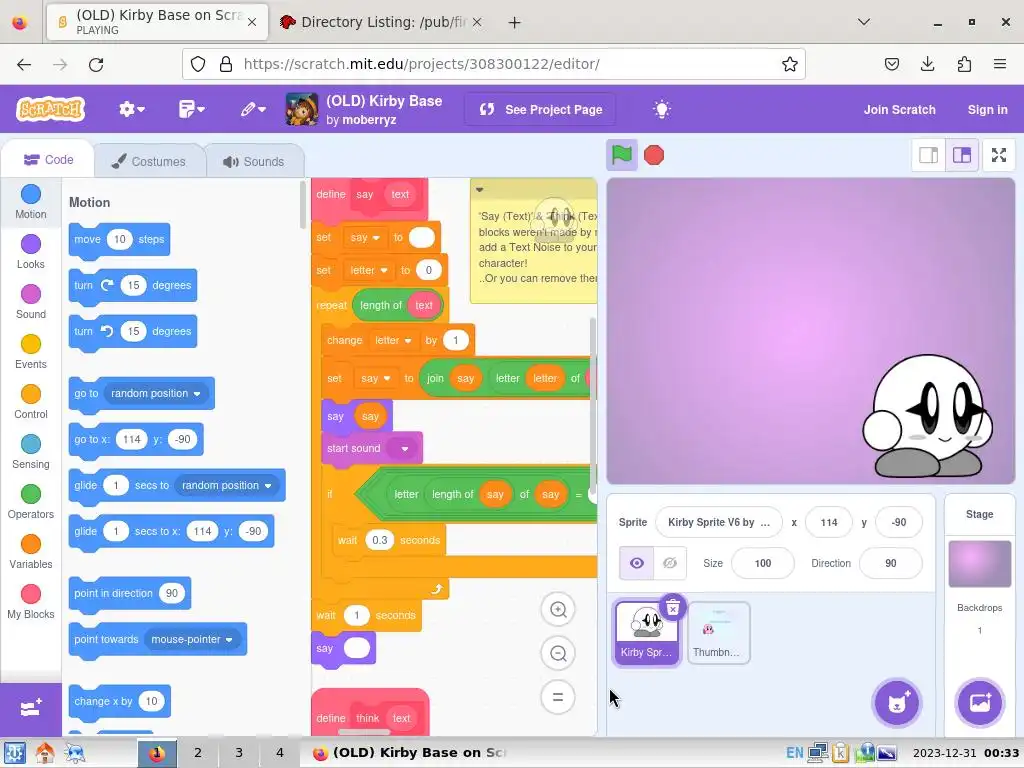Image resolution: width=1024 pixels, height=768 pixels.
Task: Click Join Scratch link
Action: tap(899, 110)
